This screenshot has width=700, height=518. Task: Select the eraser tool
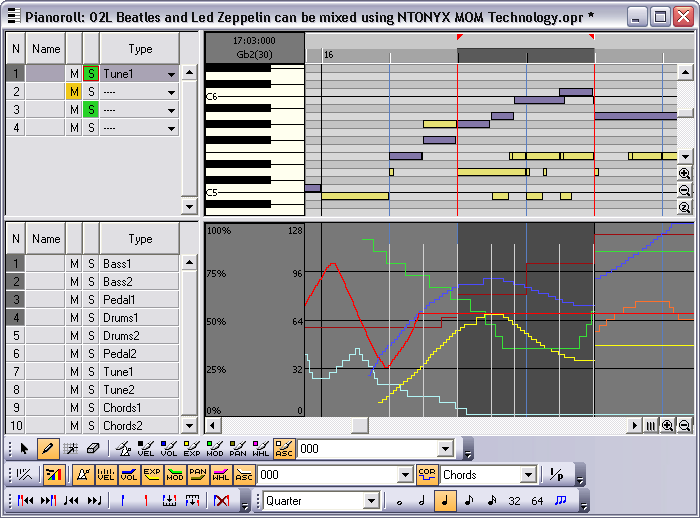94,449
